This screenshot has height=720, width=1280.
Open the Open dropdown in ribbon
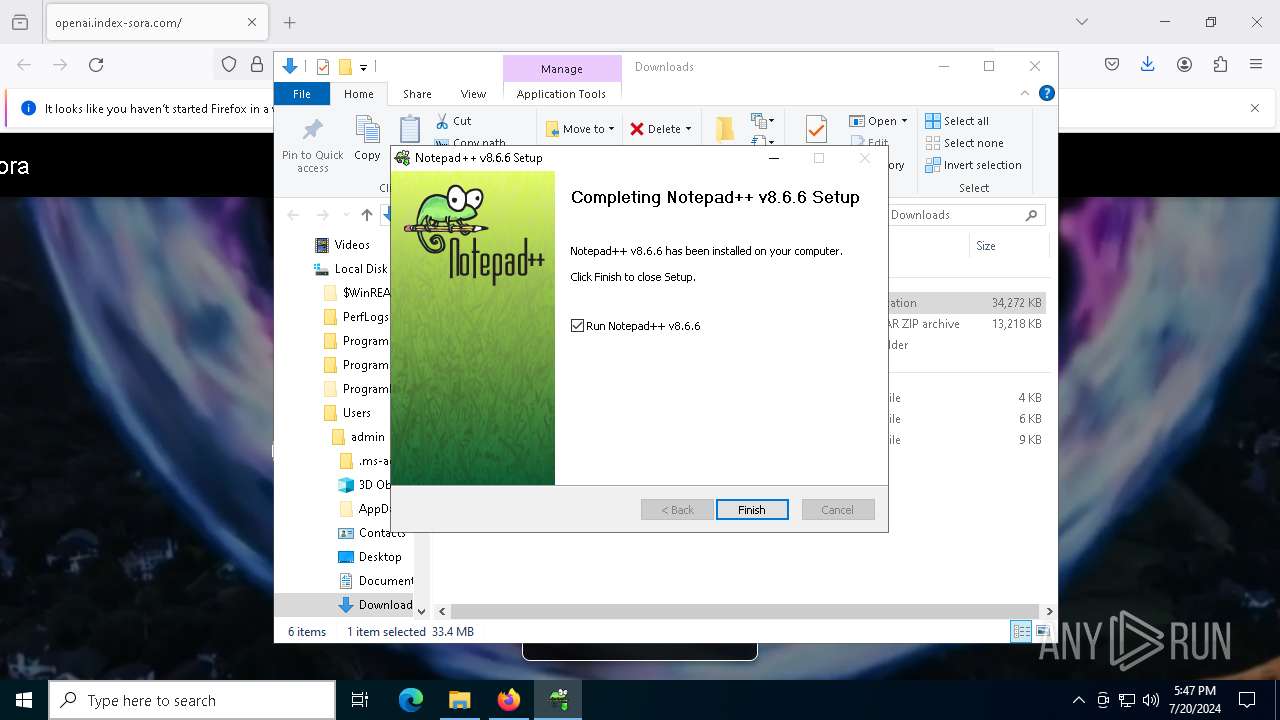[x=878, y=121]
